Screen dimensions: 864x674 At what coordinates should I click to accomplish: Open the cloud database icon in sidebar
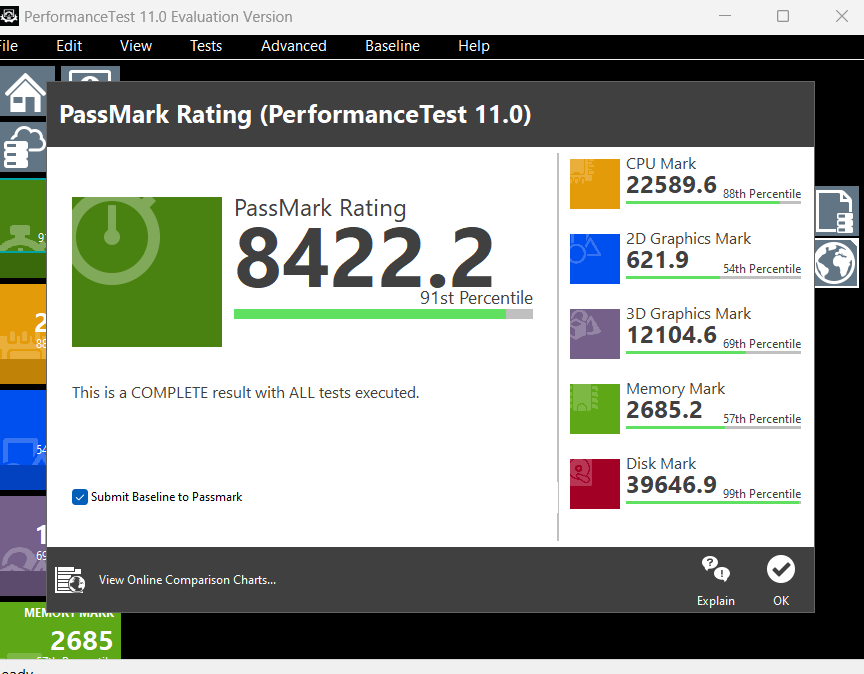click(23, 147)
